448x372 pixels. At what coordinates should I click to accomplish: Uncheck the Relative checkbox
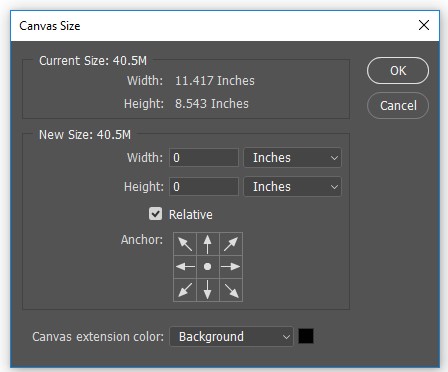[x=155, y=214]
